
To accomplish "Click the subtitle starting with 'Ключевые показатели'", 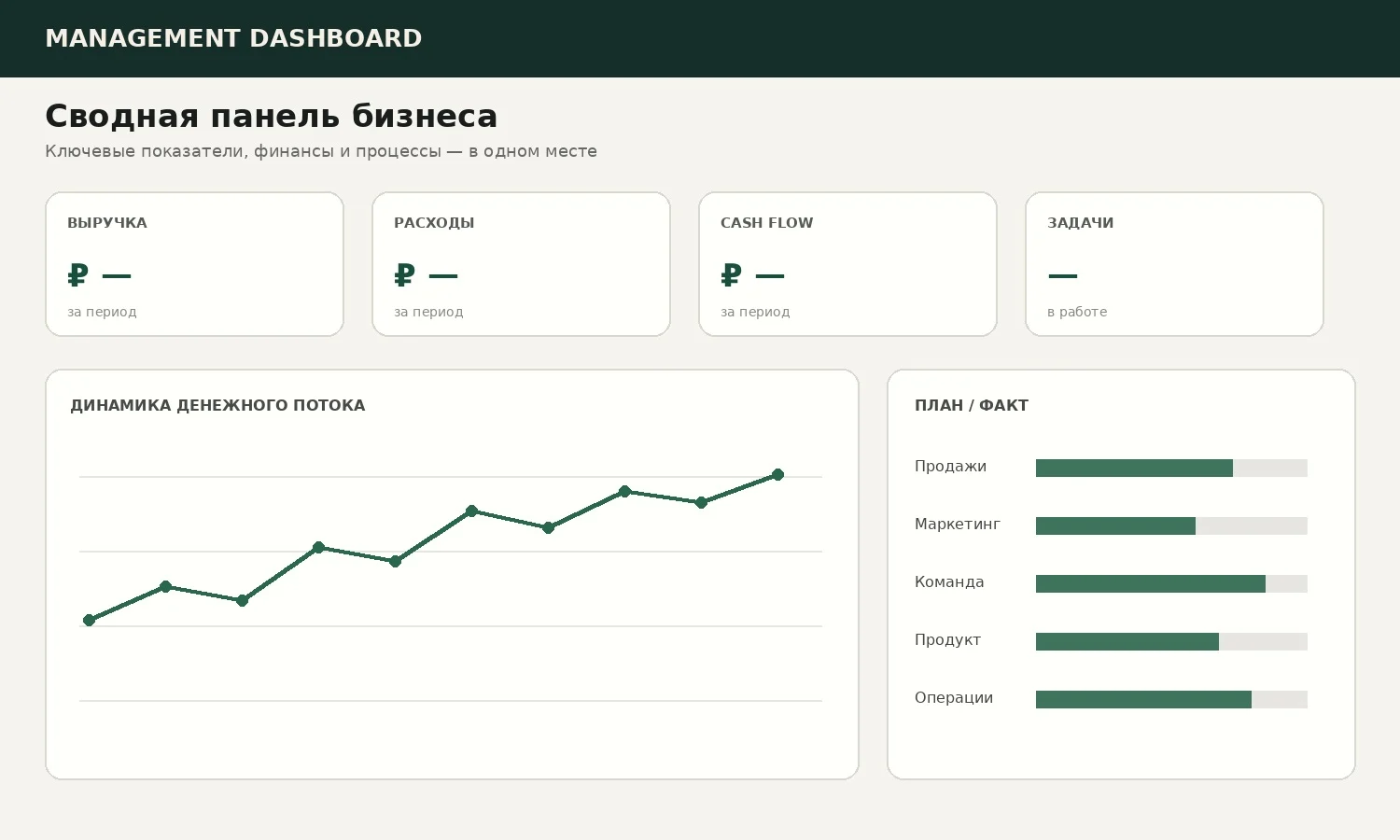I will [321, 151].
